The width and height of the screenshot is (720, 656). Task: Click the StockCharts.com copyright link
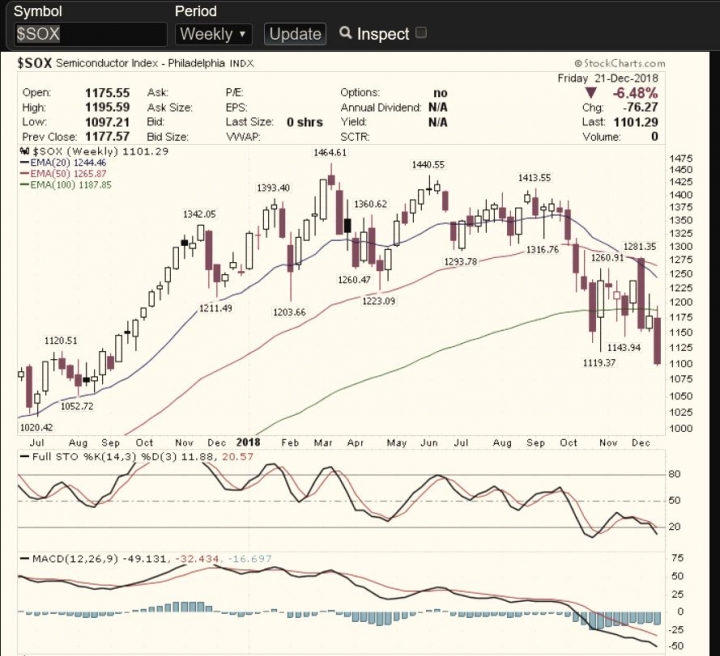[x=619, y=63]
